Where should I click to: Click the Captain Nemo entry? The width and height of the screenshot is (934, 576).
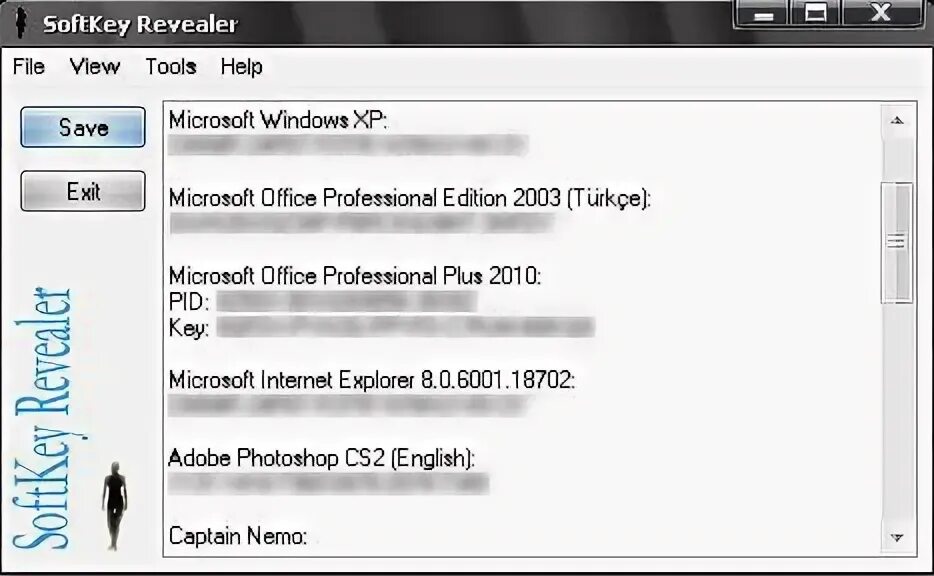coord(238,536)
